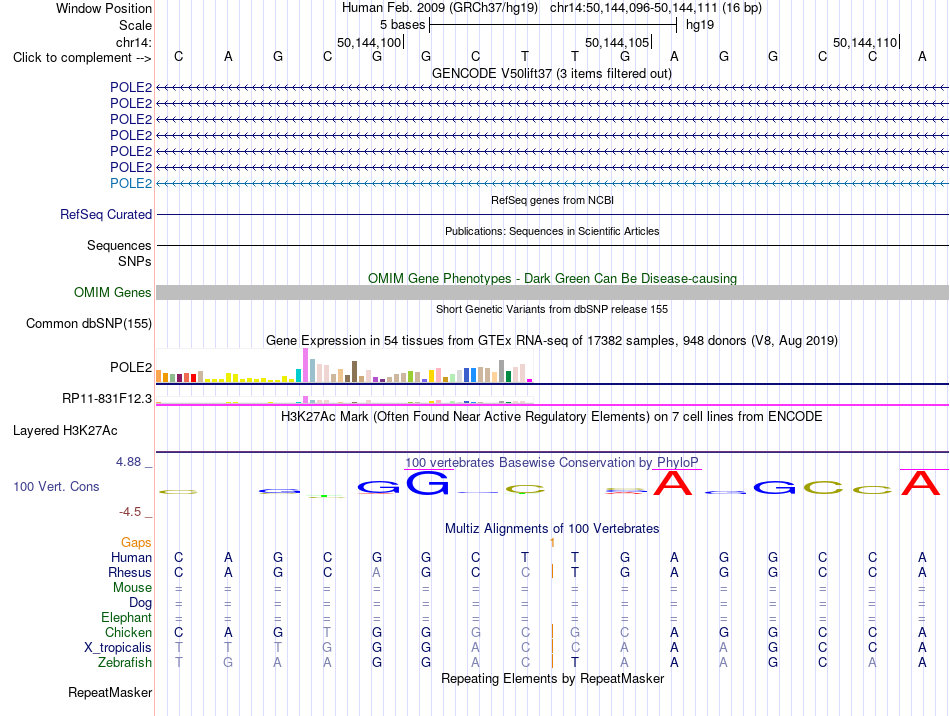Click the GTEx Gene Expression track title
Screen dimensions: 950x716
pos(552,340)
